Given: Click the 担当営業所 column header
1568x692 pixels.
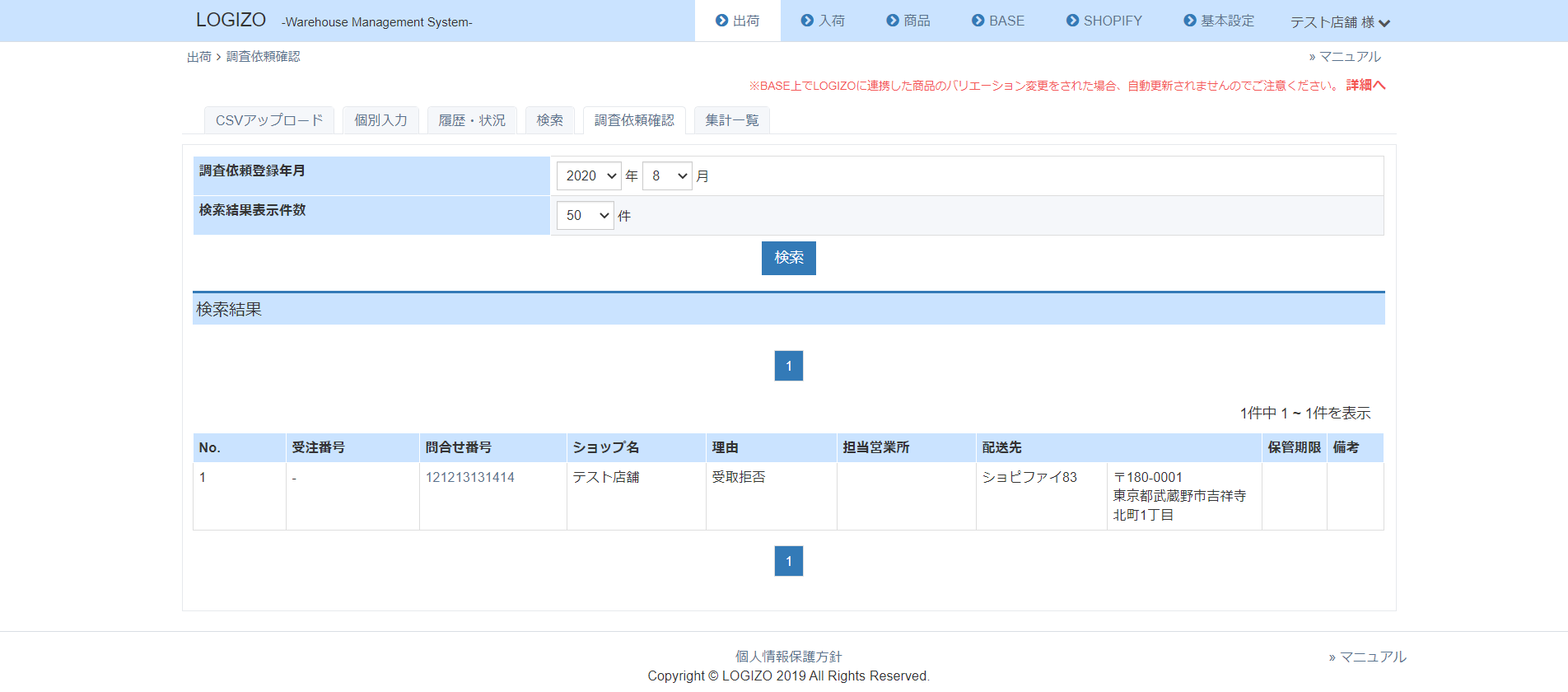Looking at the screenshot, I should click(x=906, y=447).
